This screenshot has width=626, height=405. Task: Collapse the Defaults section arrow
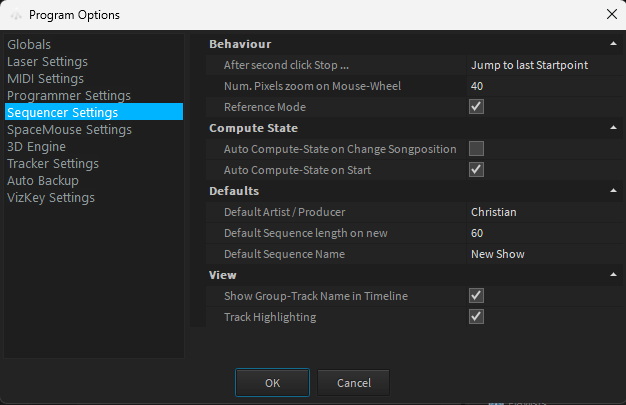pos(612,191)
